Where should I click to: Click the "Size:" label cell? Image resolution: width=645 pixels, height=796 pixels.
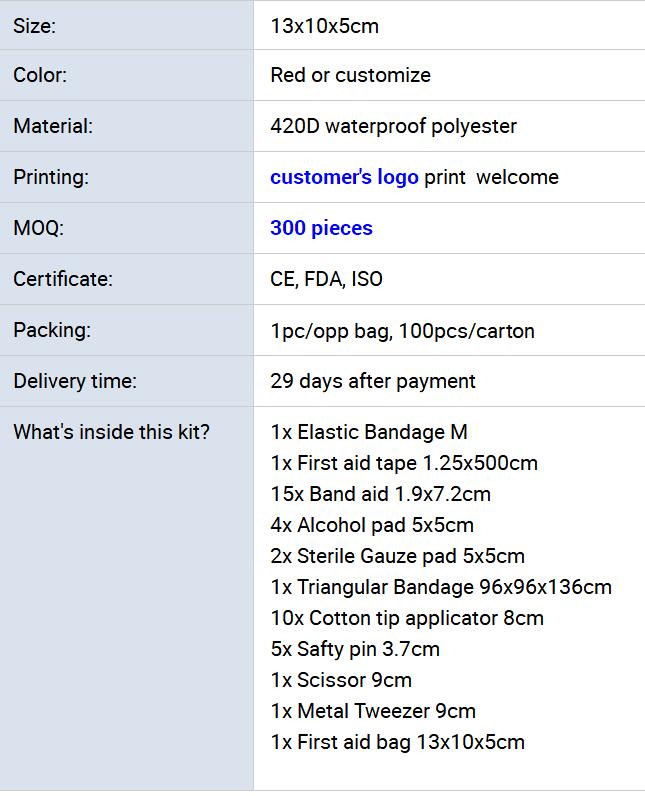[35, 26]
